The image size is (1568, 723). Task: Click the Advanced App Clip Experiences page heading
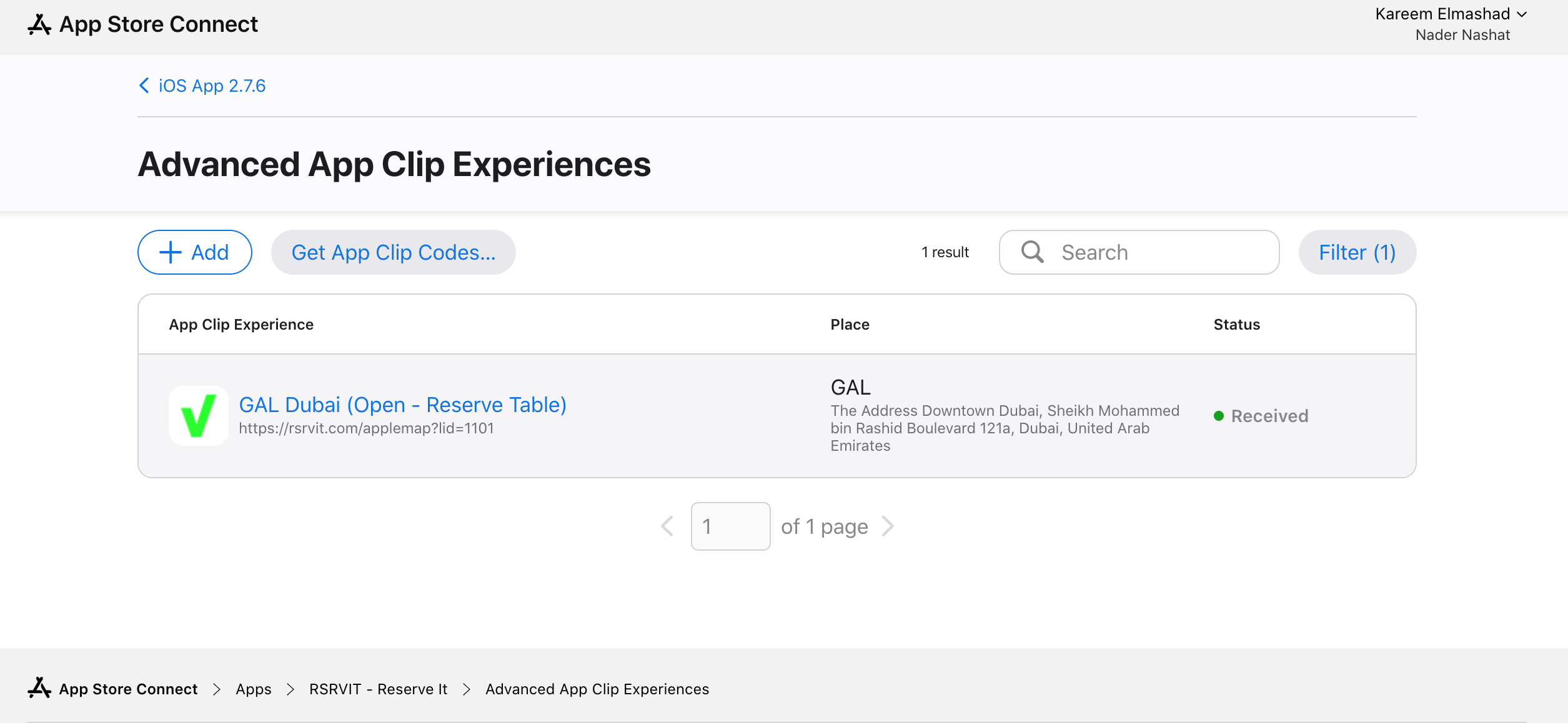click(394, 164)
